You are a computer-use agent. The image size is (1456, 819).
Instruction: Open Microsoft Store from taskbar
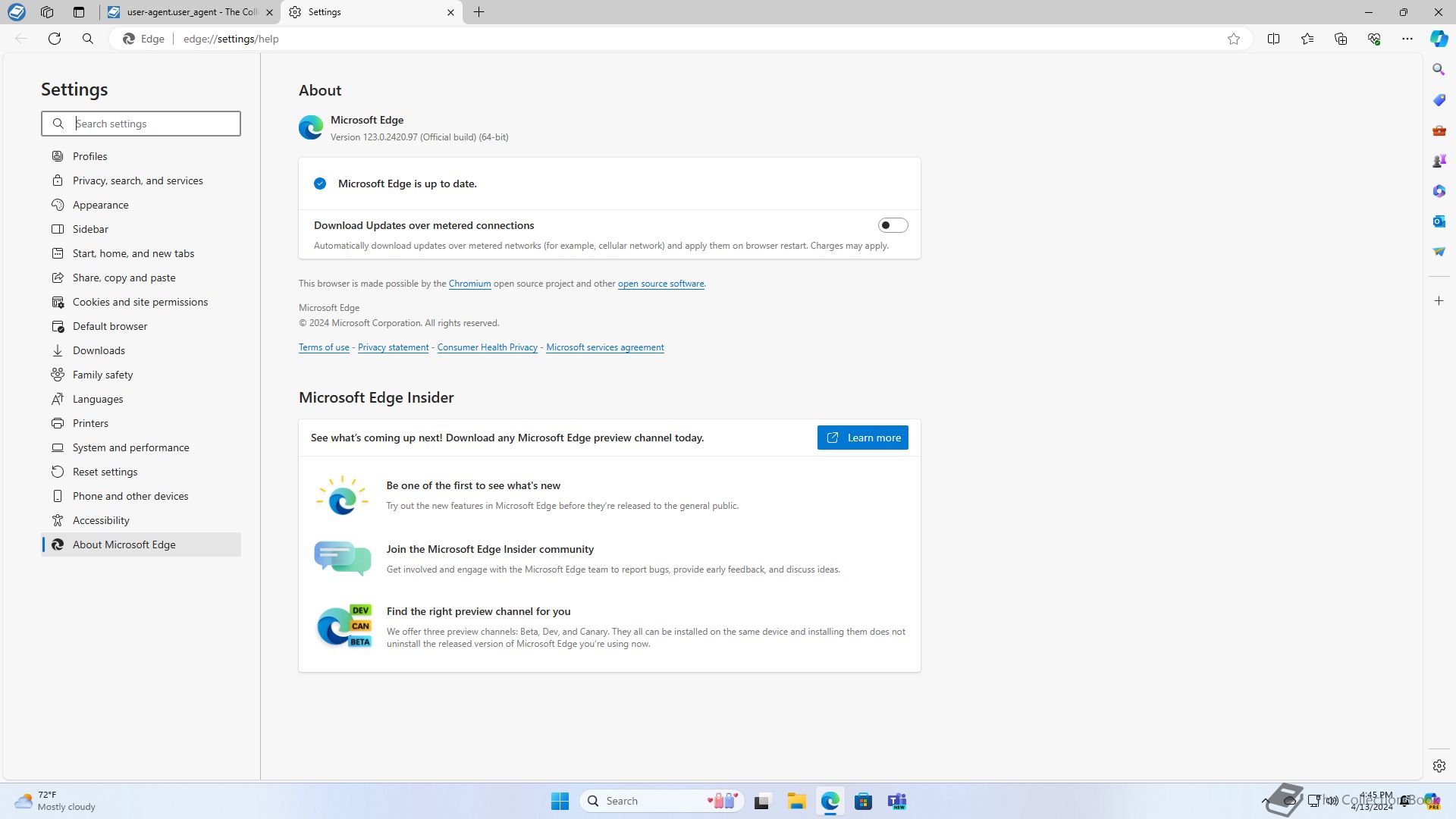[863, 801]
